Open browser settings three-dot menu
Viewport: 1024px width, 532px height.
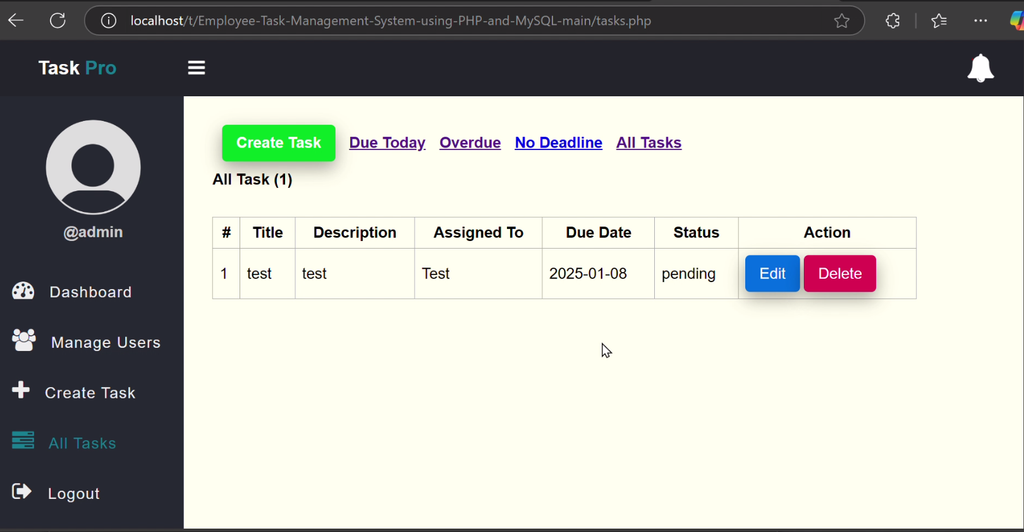[x=980, y=21]
